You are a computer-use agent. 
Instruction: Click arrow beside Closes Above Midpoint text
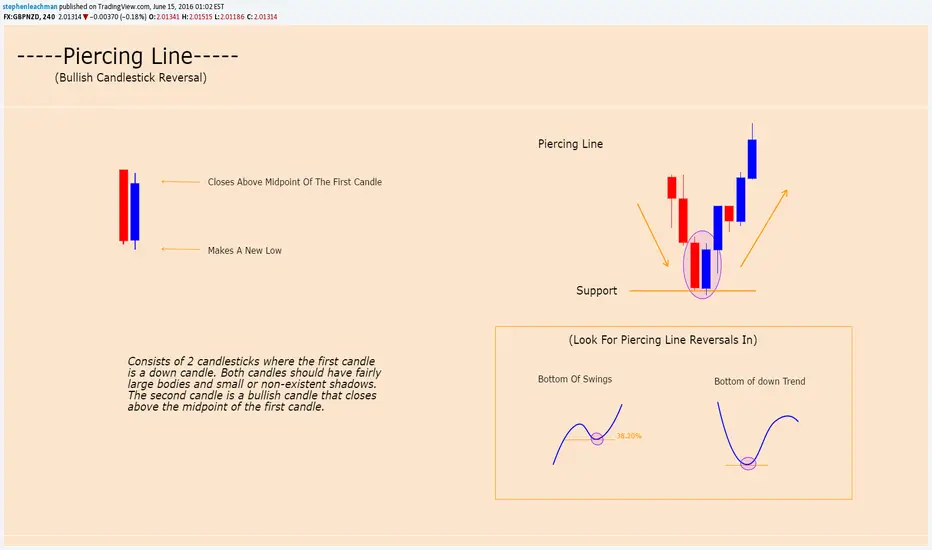[181, 181]
